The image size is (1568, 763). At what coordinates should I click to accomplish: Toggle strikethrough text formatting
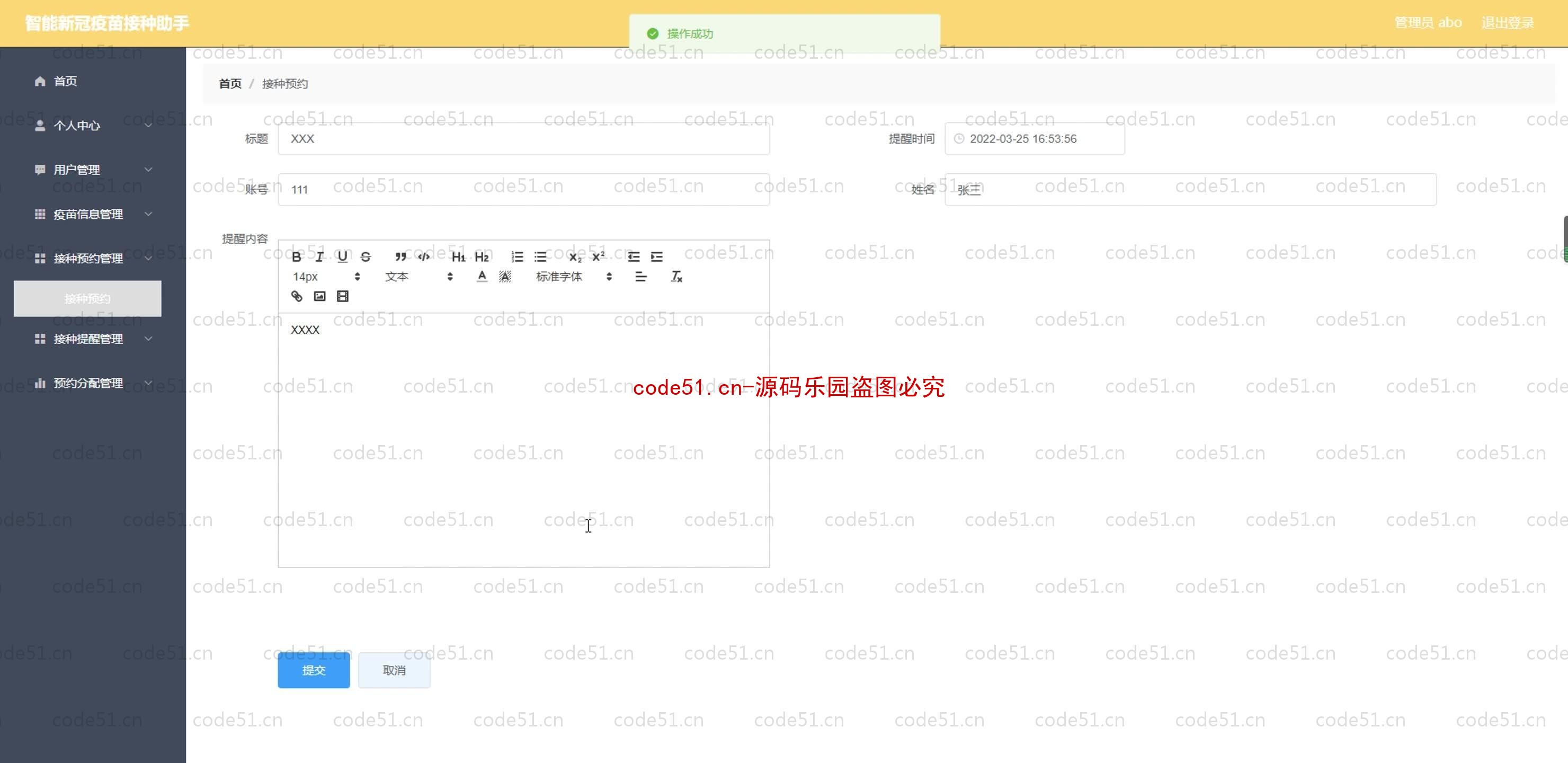pyautogui.click(x=365, y=257)
